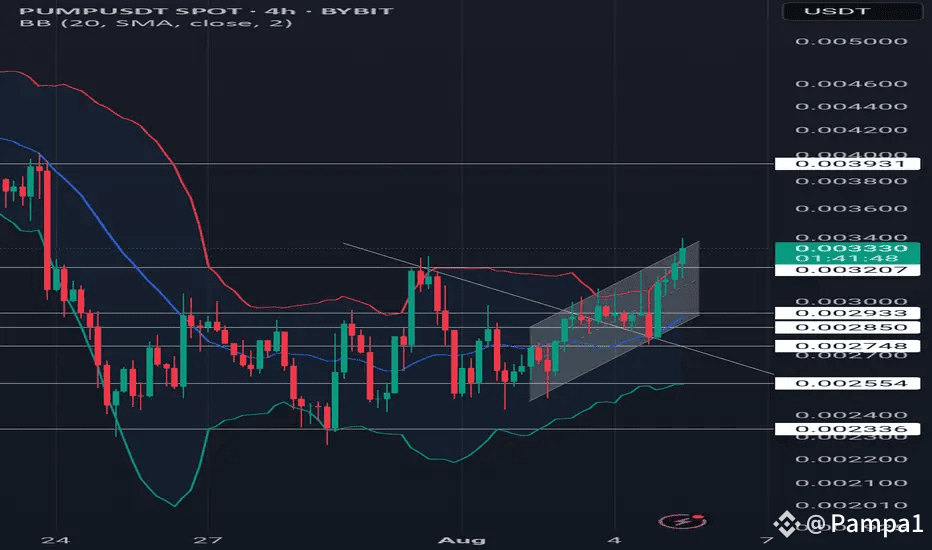Select the 0.003931 horizontal line price label
The height and width of the screenshot is (550, 932).
[x=849, y=164]
